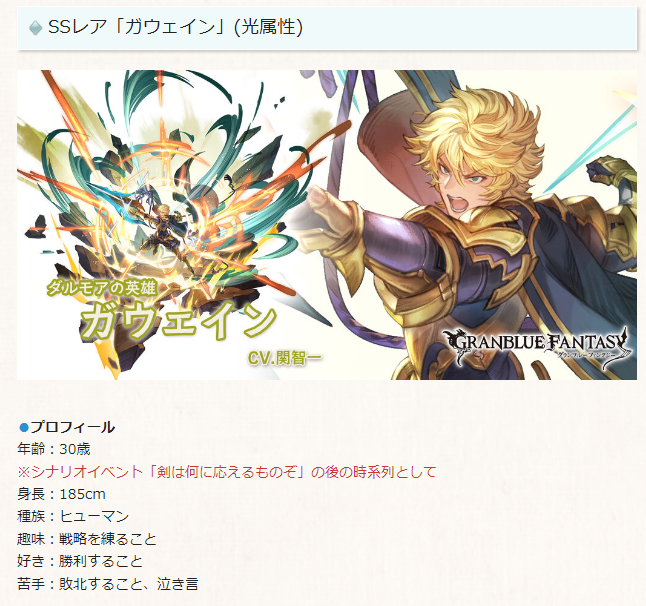Viewport: 646px width, 606px height.
Task: Click the large ガウェイン title text on banner
Action: [x=178, y=320]
